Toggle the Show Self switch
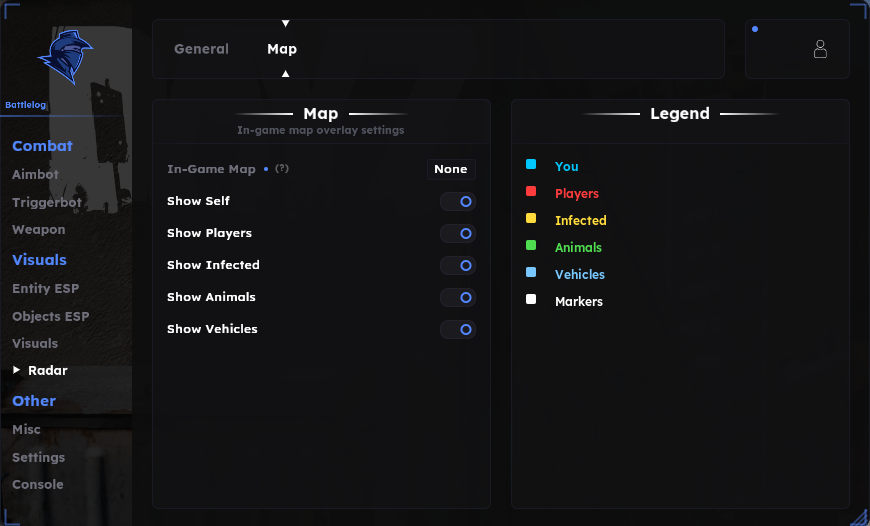This screenshot has height=526, width=870. tap(458, 201)
